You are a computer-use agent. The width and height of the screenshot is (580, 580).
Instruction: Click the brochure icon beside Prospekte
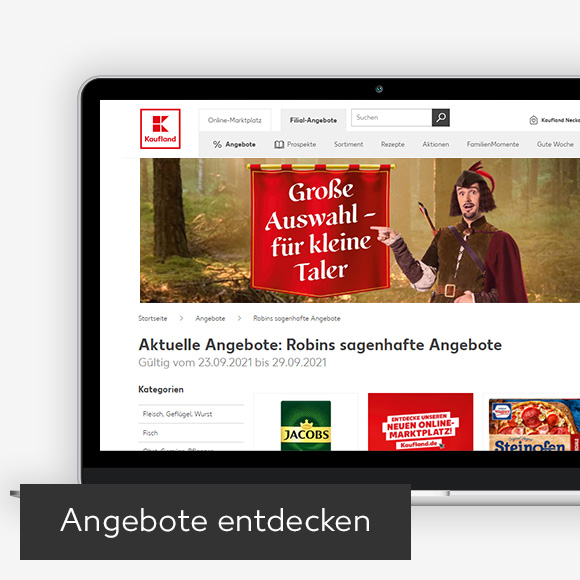[279, 144]
